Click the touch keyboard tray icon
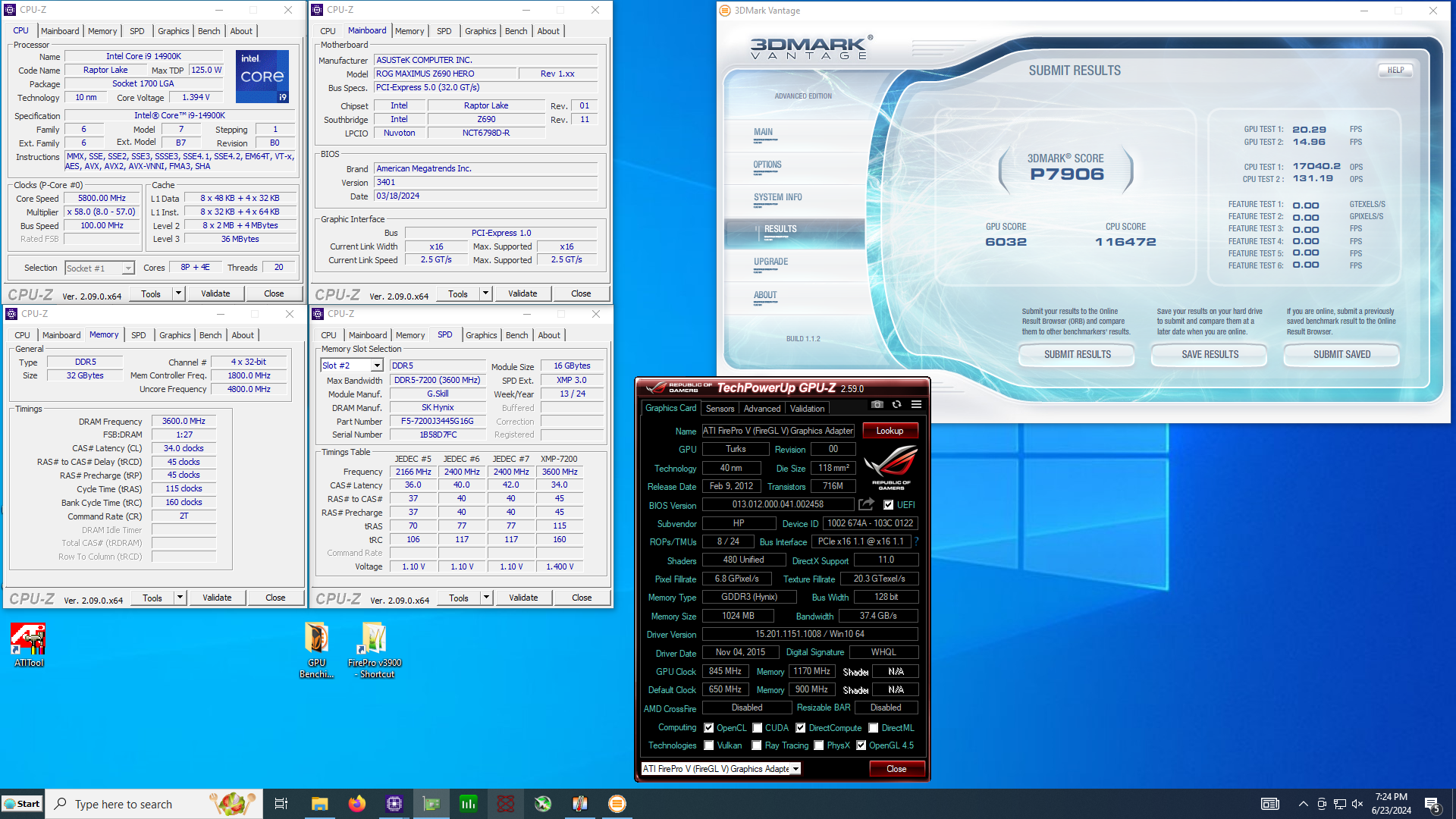This screenshot has width=1456, height=819. click(1270, 804)
